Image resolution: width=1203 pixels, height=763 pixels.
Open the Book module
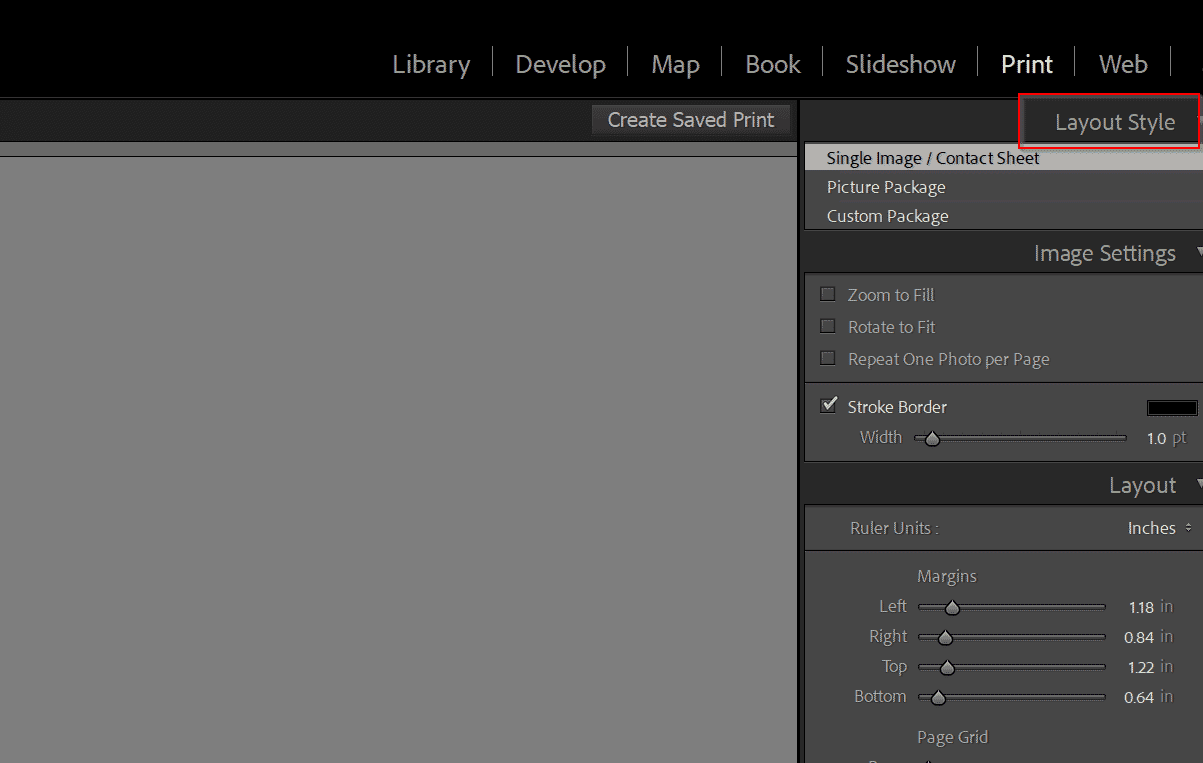pyautogui.click(x=771, y=63)
